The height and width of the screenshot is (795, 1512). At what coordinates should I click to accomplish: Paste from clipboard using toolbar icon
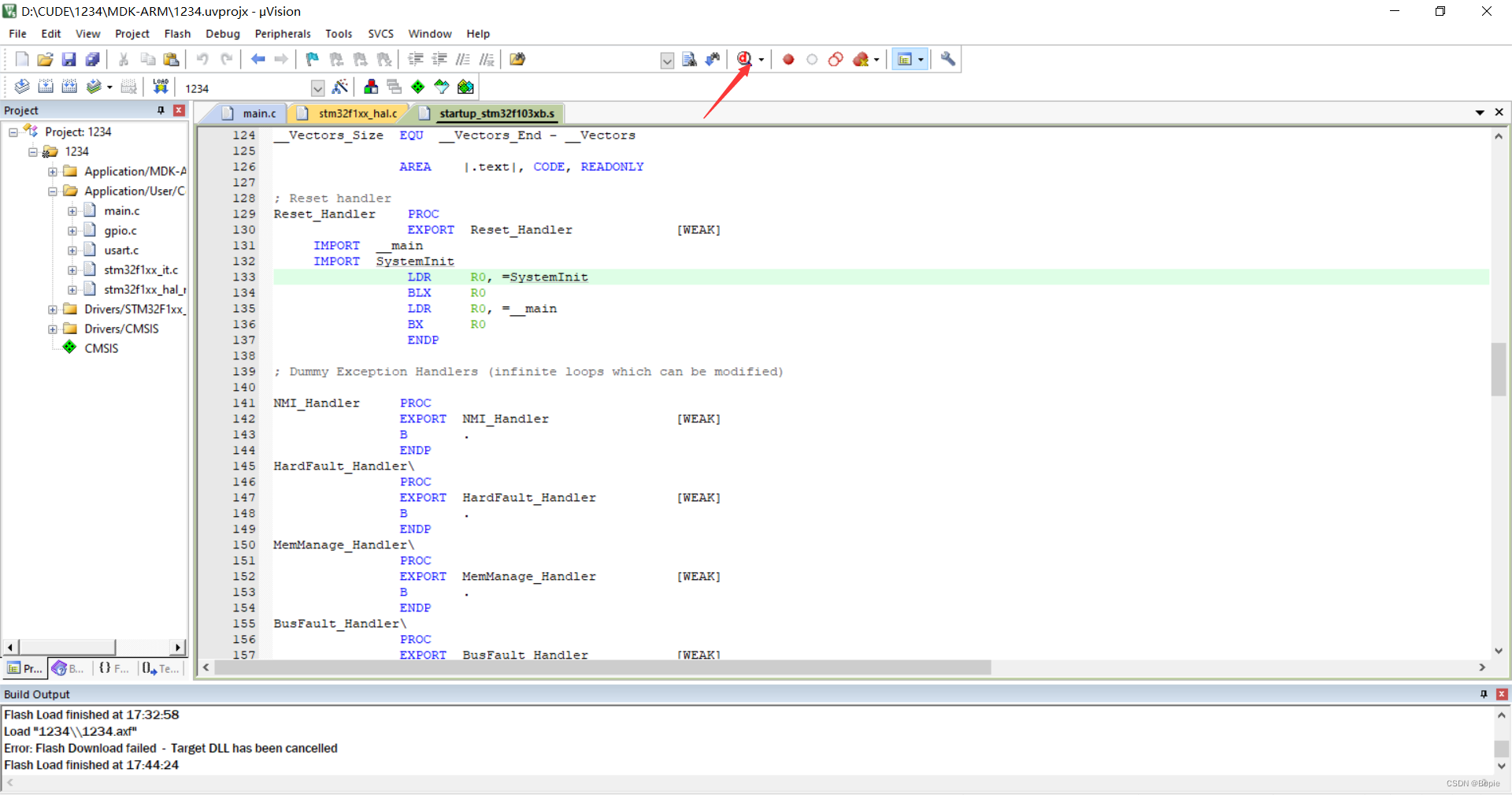tap(171, 59)
